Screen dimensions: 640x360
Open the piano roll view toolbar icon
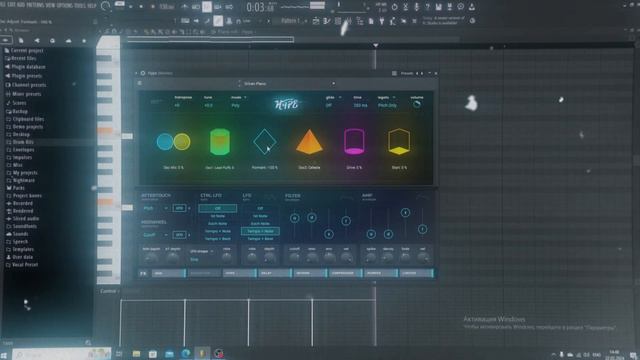click(x=327, y=21)
